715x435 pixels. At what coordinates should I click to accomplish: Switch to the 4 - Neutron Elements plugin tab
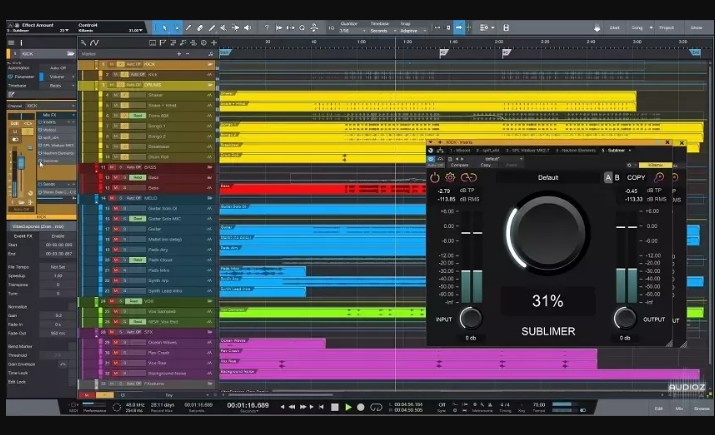(x=575, y=150)
